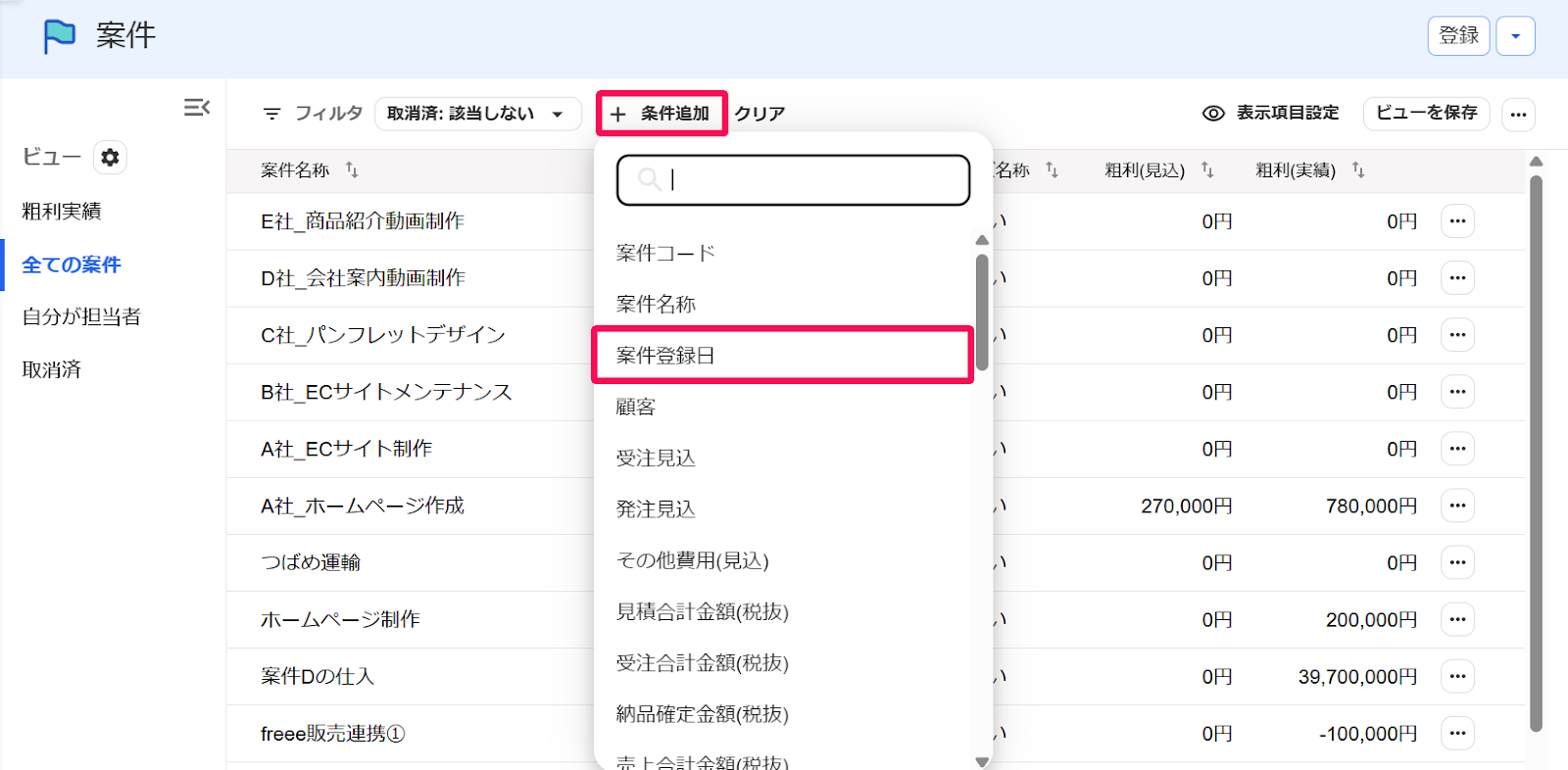Open the C社_パンフレットデザイン project row
This screenshot has width=1568, height=770.
(x=383, y=335)
